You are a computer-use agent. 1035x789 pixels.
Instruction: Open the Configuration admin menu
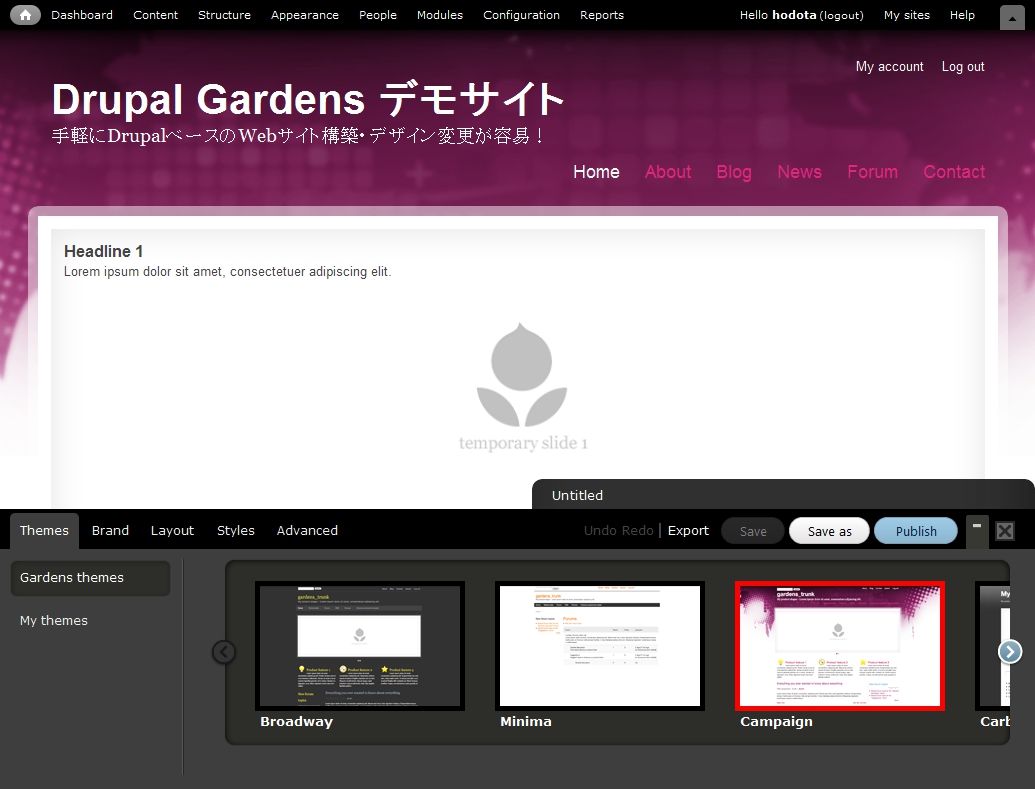click(521, 15)
